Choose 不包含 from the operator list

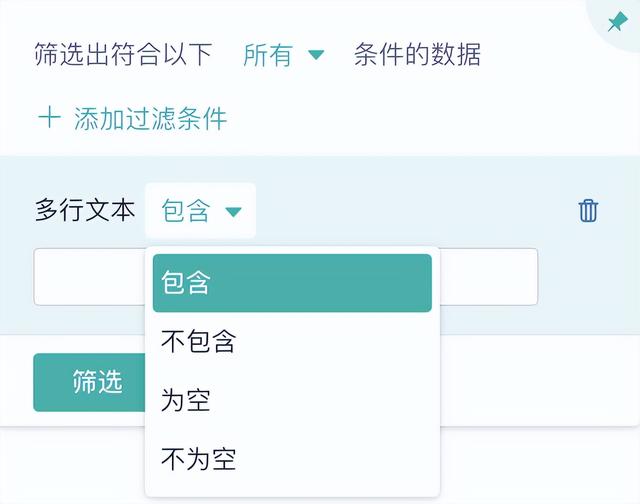pyautogui.click(x=198, y=342)
